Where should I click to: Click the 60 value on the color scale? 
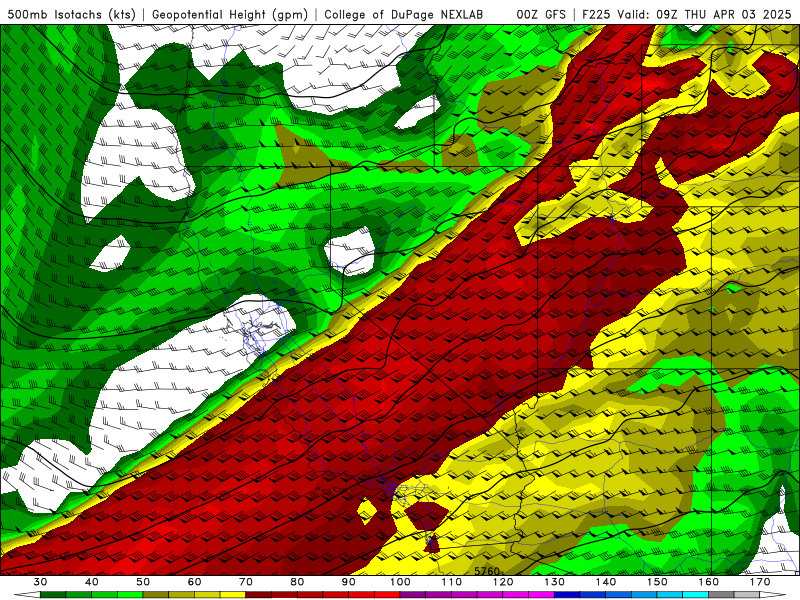[194, 582]
